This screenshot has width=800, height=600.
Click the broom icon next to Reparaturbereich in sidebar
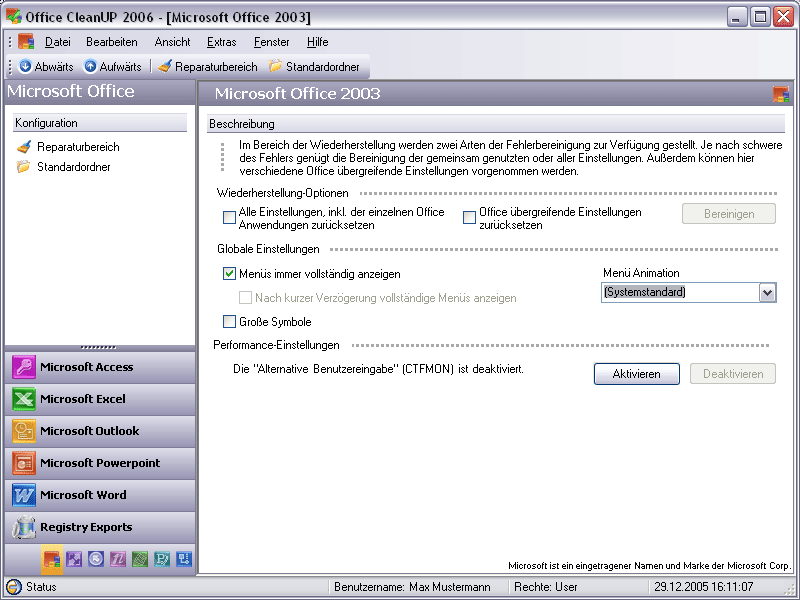tap(24, 147)
